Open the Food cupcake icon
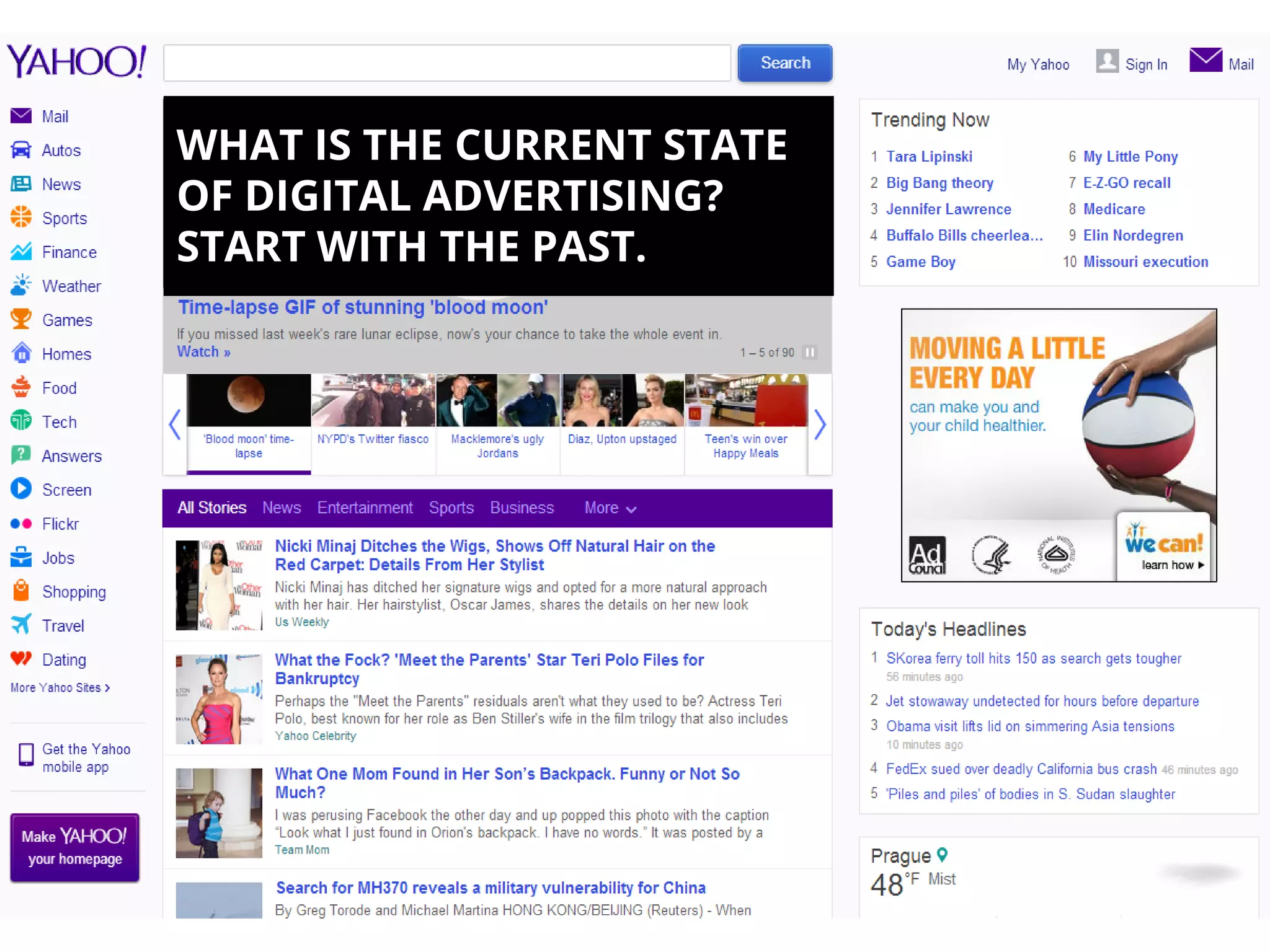 tap(21, 387)
